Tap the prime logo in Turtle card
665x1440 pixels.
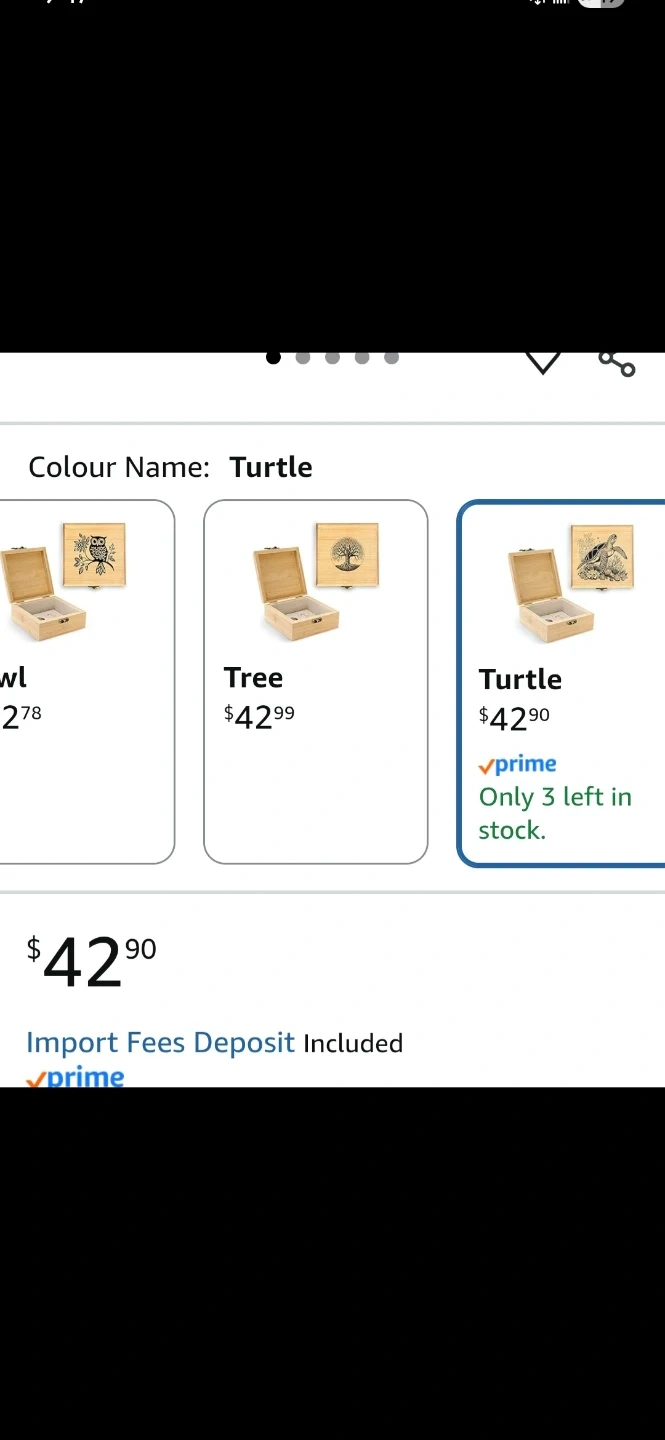click(x=518, y=765)
